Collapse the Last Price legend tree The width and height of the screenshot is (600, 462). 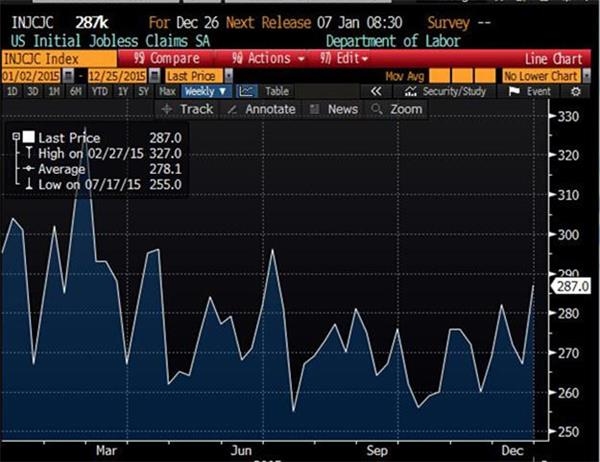pos(15,137)
